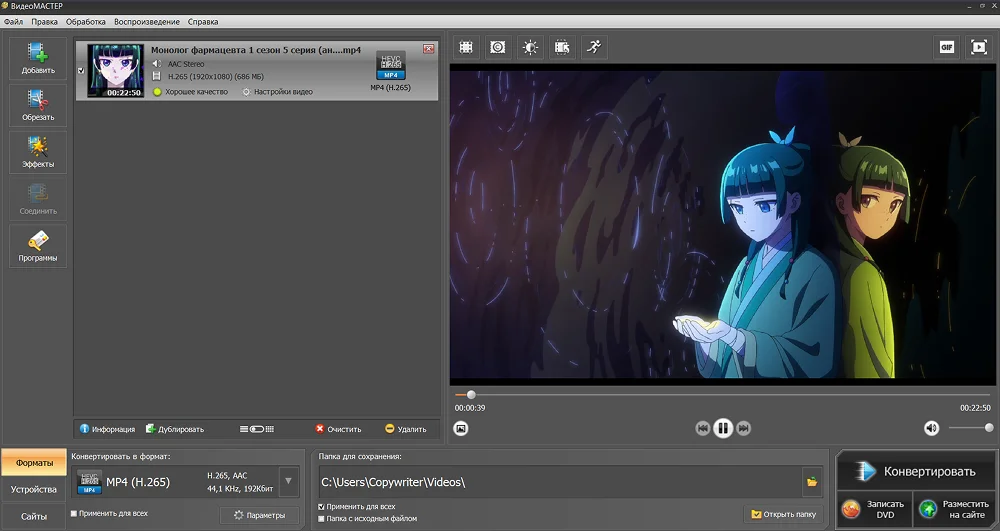Open the brightness adjustment tool above preview
Viewport: 1000px width, 531px height.
click(x=529, y=47)
